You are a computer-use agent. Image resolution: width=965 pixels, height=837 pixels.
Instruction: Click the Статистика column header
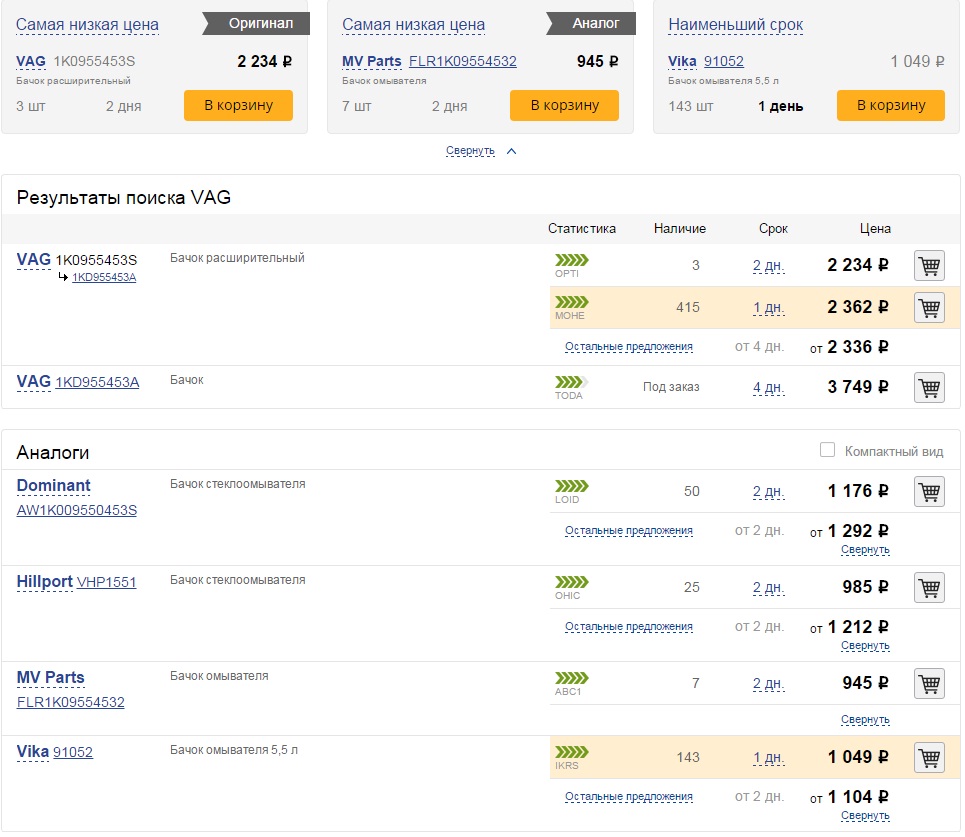582,229
